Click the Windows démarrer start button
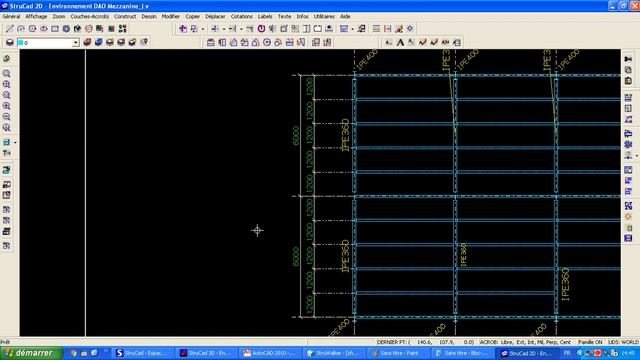Screen dimensions: 640x360 [x=31, y=353]
